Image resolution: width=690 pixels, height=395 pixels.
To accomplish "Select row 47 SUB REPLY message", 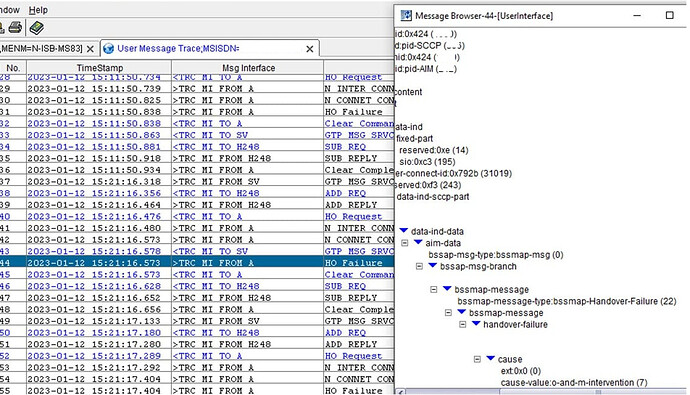I will [197, 297].
